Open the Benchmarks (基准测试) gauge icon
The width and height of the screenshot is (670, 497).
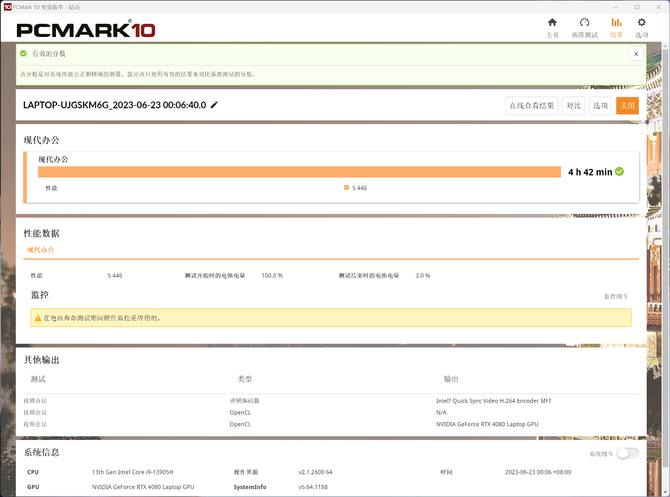click(x=584, y=23)
